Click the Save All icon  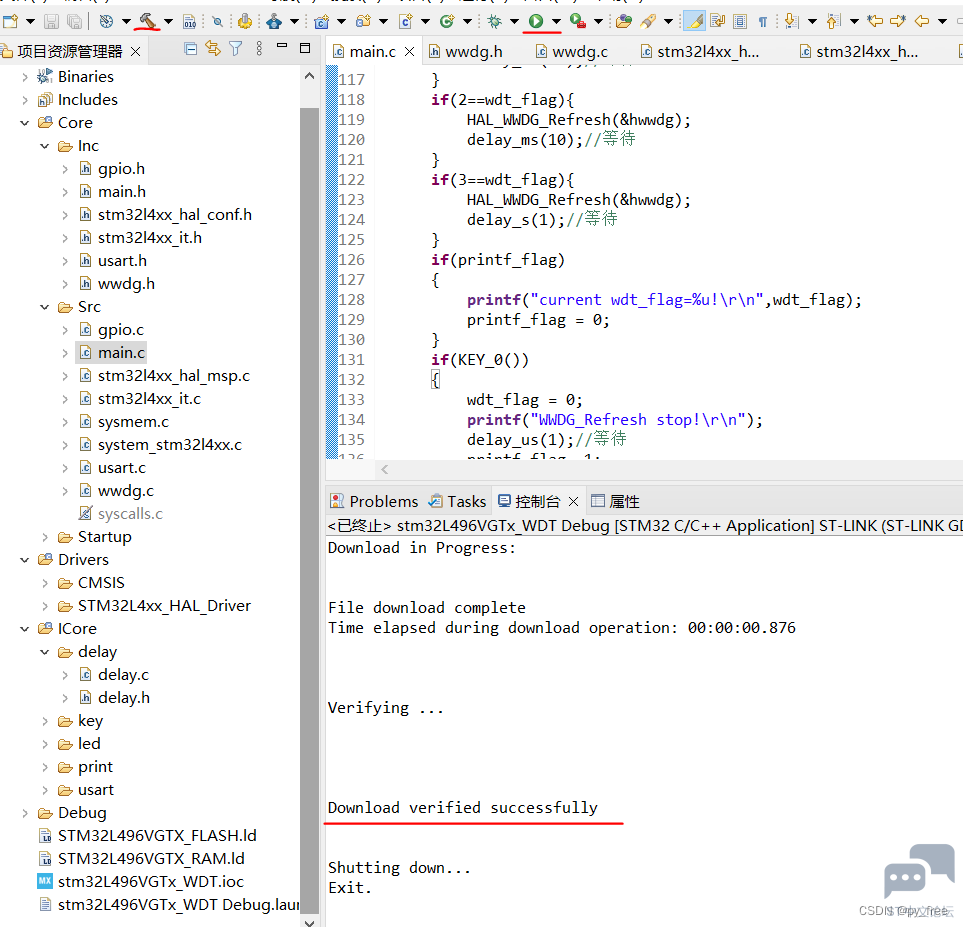(x=74, y=22)
